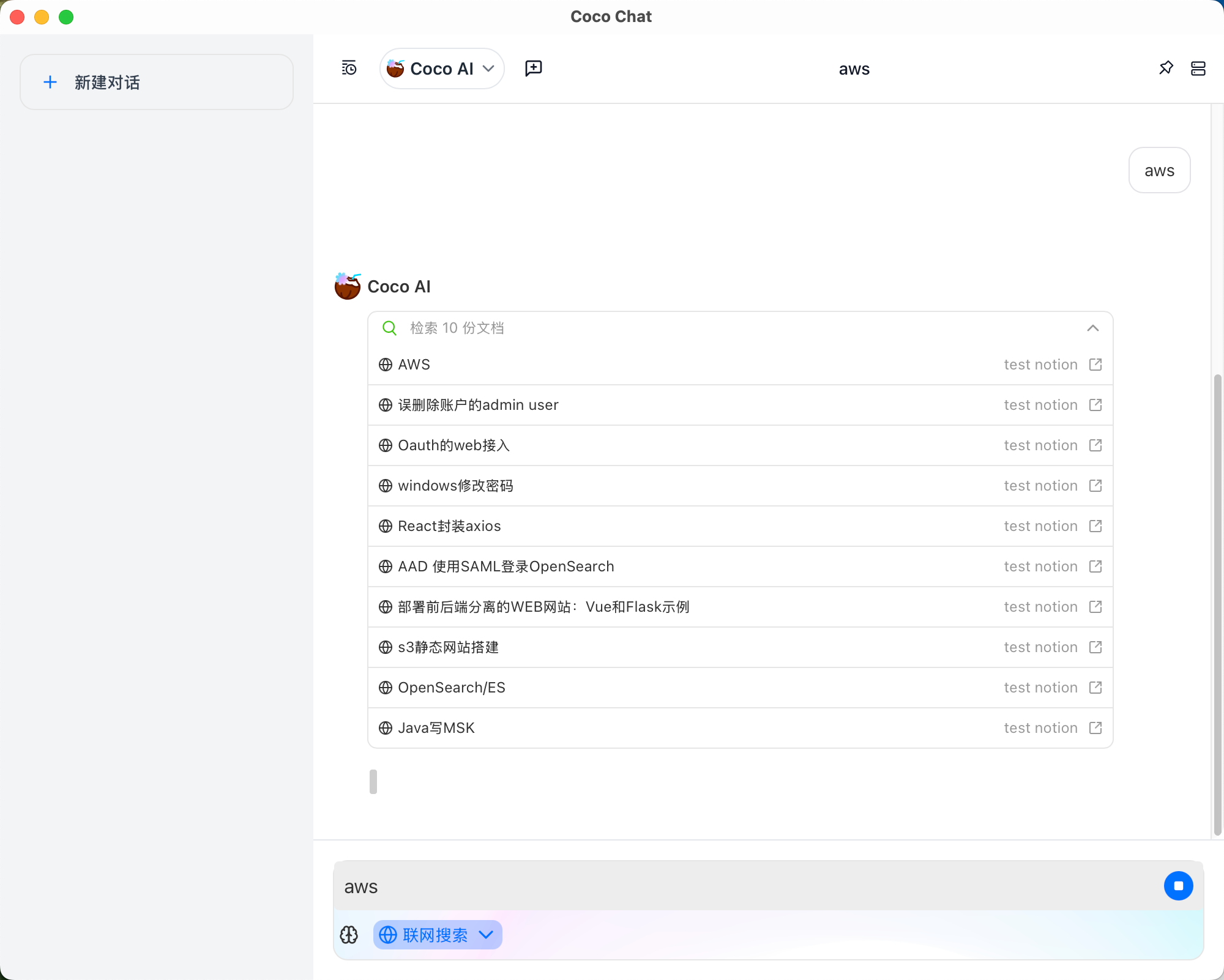
Task: Focus the message input field containing aws
Action: [734, 886]
